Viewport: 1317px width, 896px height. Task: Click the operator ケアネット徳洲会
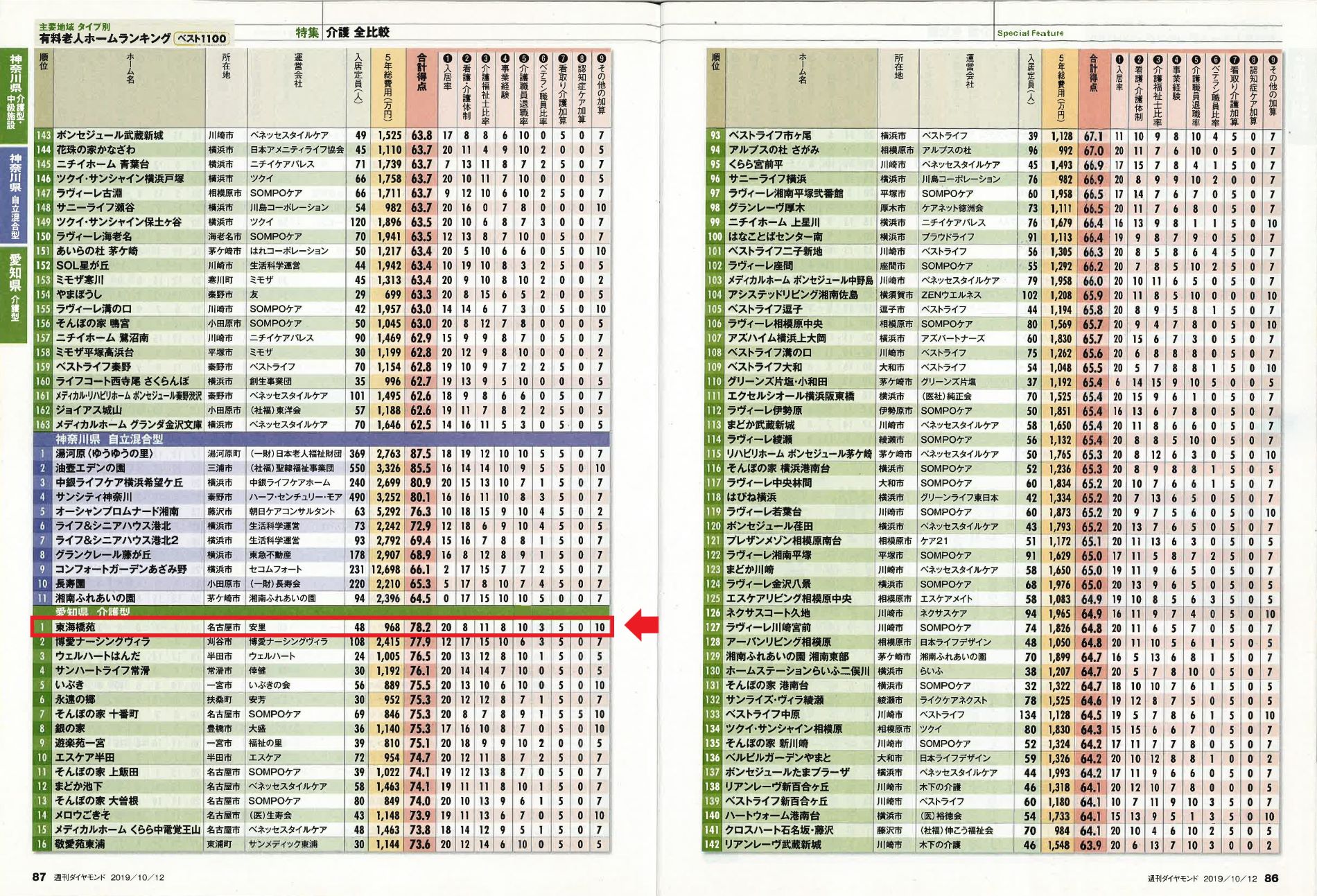(952, 208)
